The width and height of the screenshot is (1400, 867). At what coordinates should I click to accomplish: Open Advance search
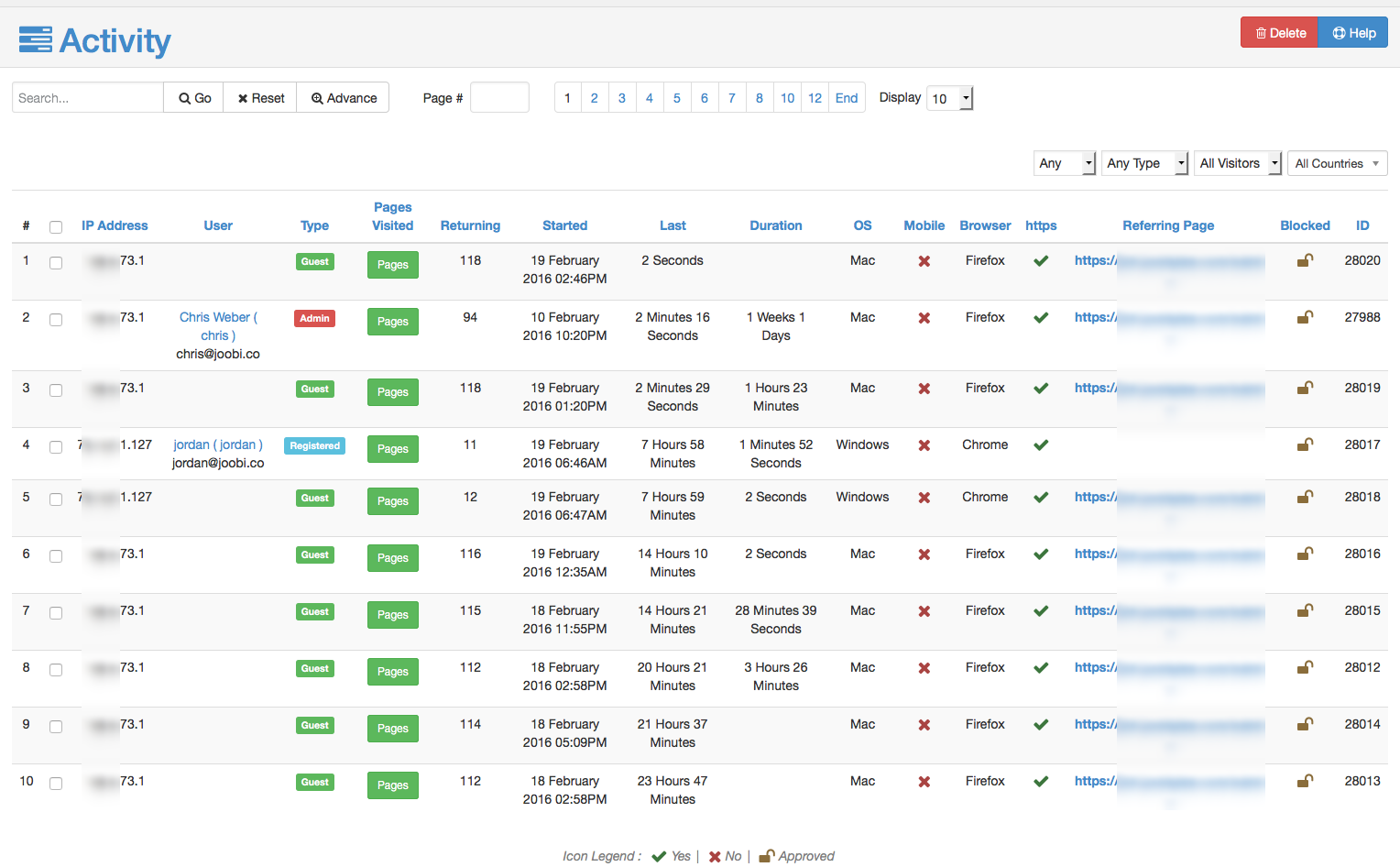[344, 98]
